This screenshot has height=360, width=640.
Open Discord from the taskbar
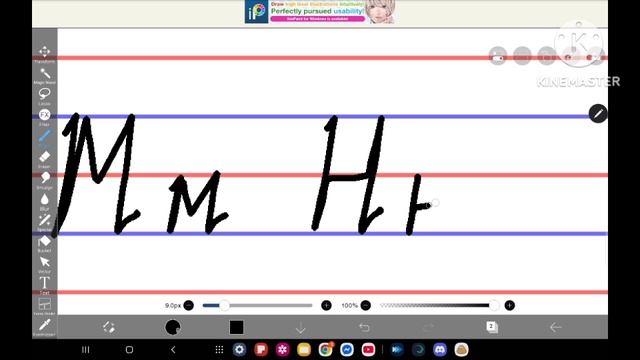[440, 350]
